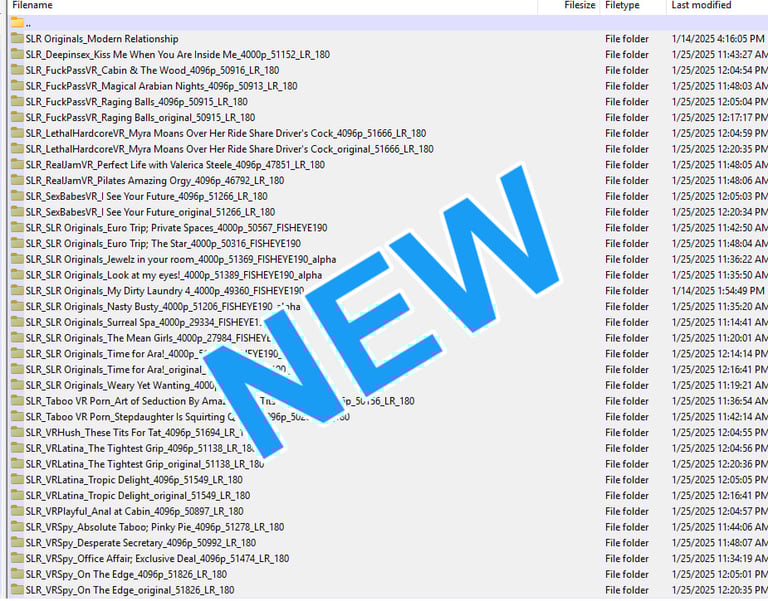Click the folder icon of RealJamVR_Pilates Amazing Orgy
This screenshot has width=768, height=601.
tap(18, 180)
